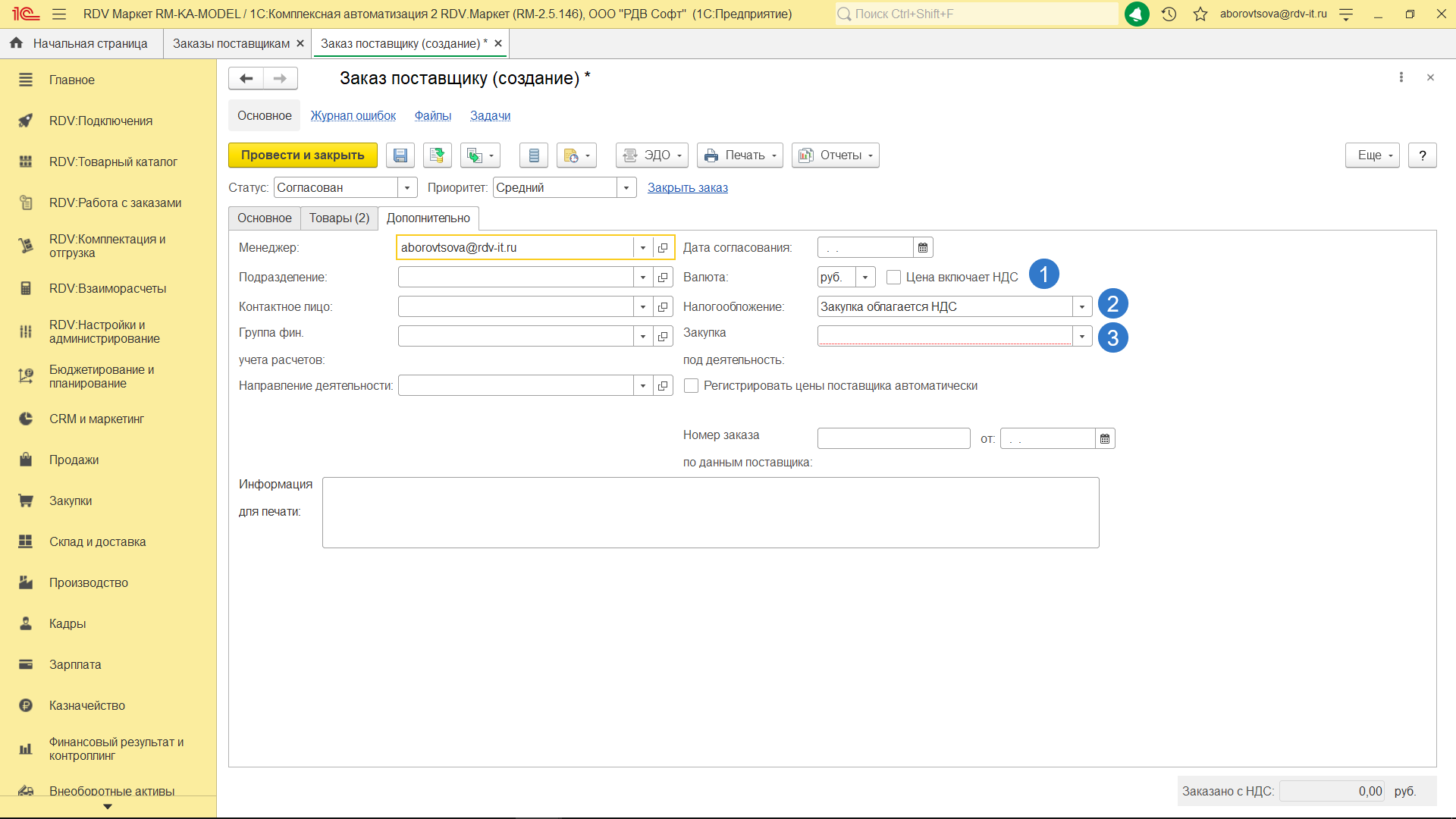Open the history clock icon in title bar

click(1169, 14)
